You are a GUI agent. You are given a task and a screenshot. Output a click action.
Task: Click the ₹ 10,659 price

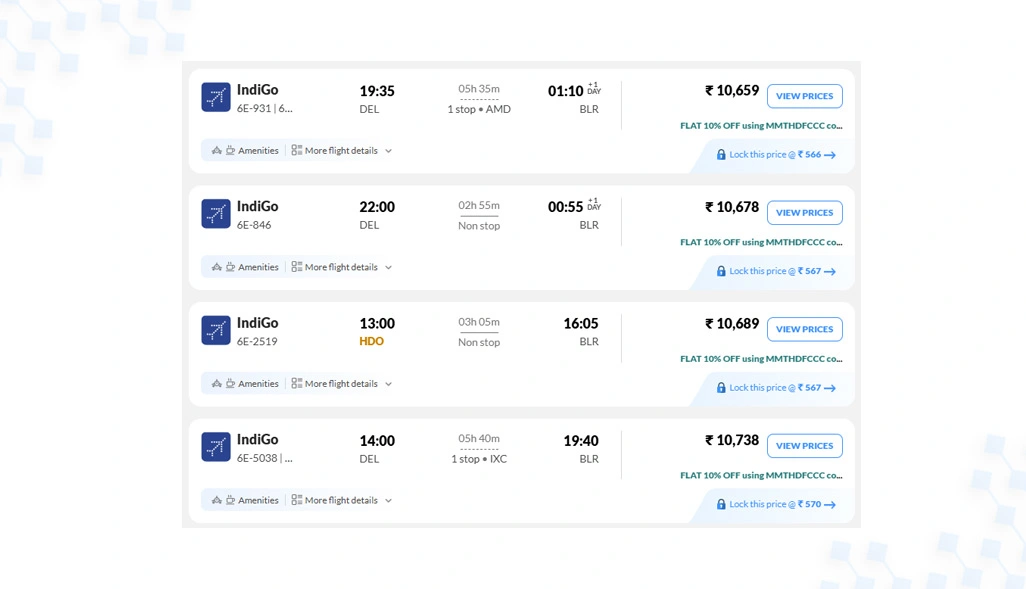pos(732,90)
